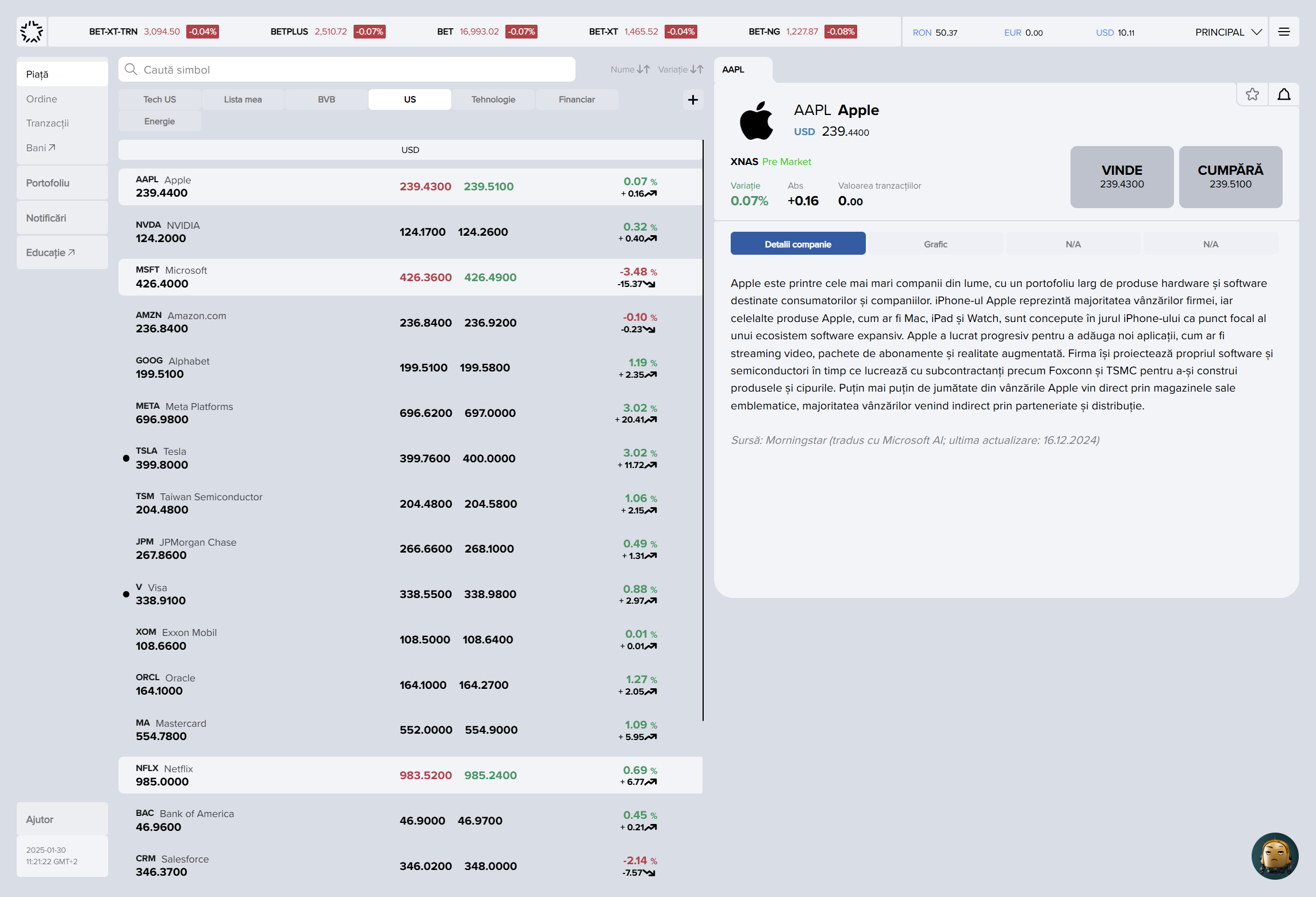1316x897 pixels.
Task: Click the stock list scrollbar
Action: (703, 430)
